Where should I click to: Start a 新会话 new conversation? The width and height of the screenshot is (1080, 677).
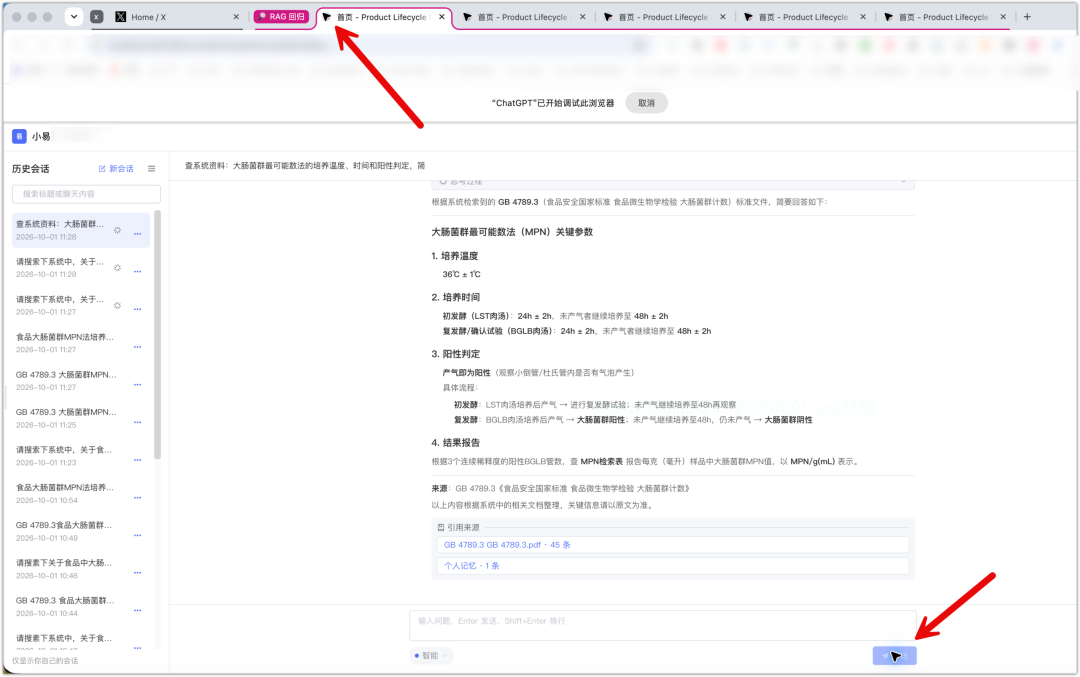click(116, 169)
